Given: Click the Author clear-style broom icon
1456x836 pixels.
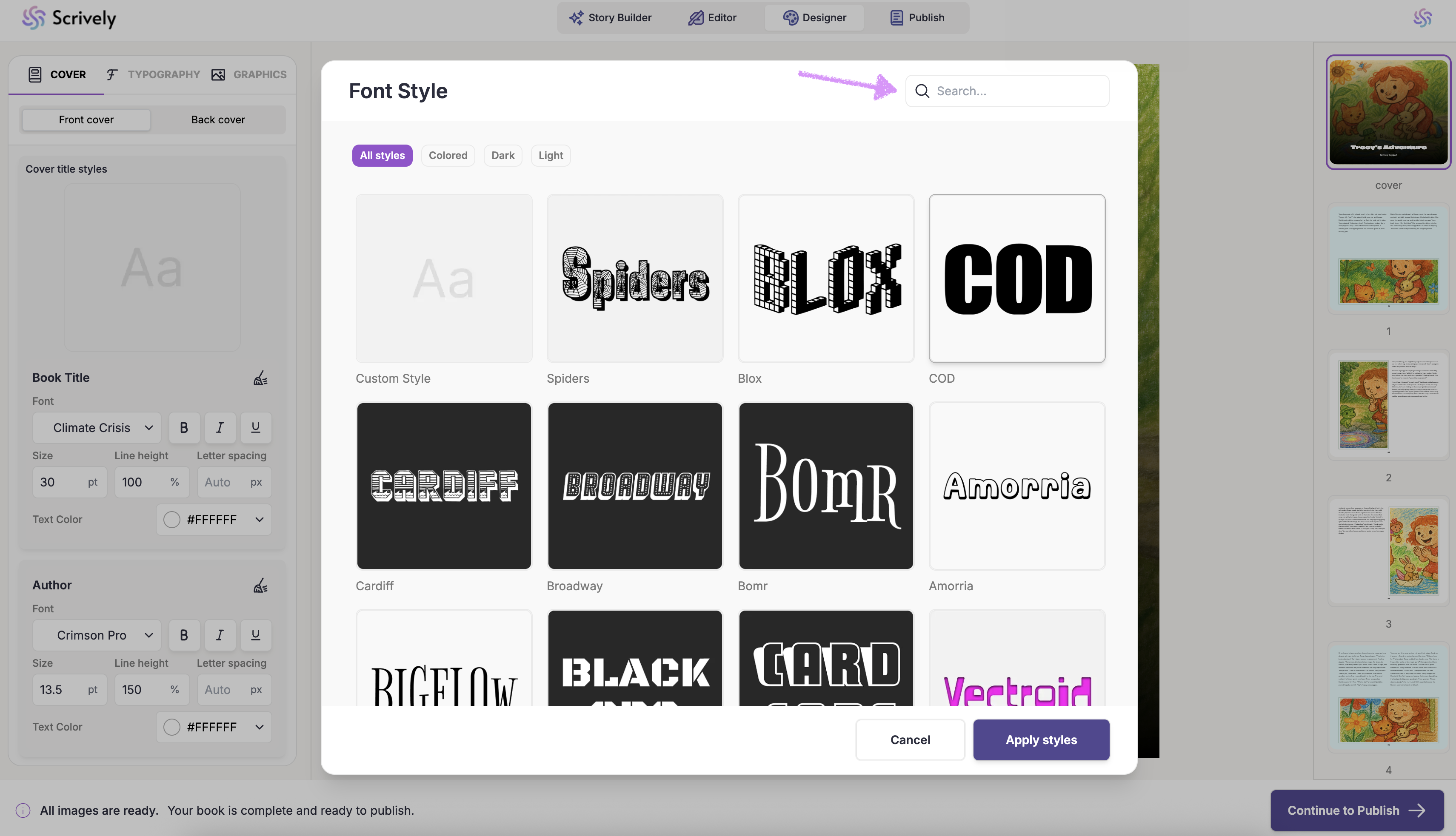Looking at the screenshot, I should pos(260,585).
